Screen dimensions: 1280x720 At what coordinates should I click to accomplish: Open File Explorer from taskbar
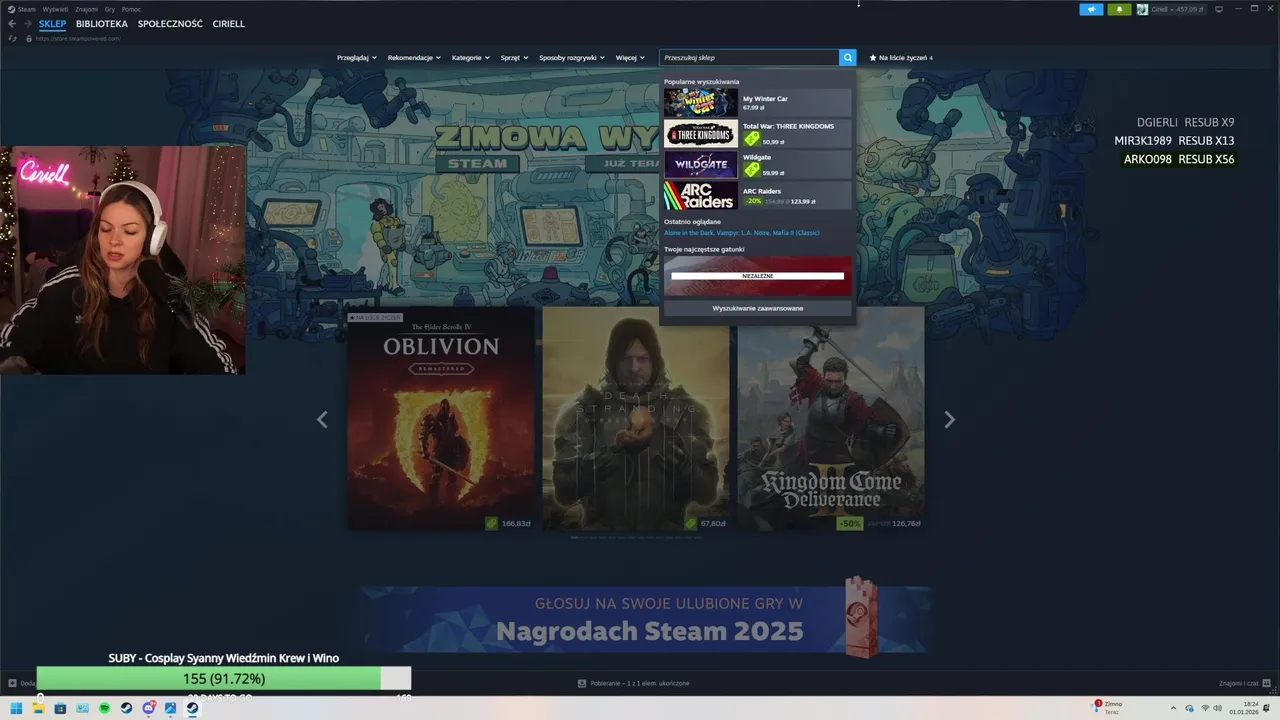coord(38,708)
